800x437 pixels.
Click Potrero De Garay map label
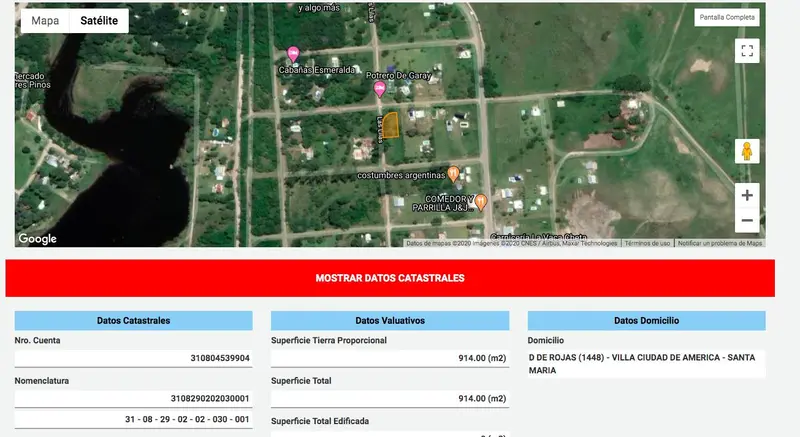(398, 75)
